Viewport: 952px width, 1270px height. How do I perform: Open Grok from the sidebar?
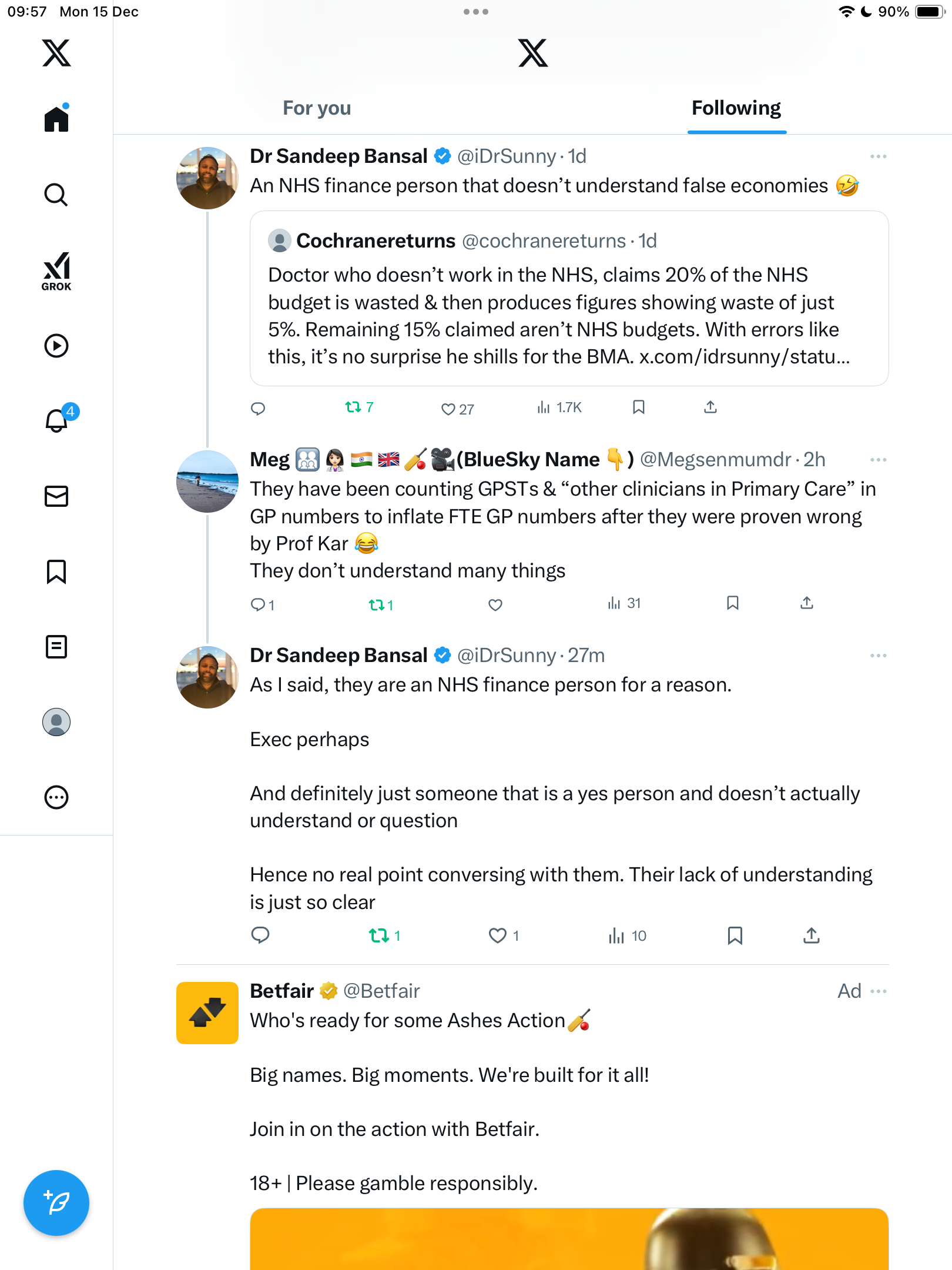56,272
